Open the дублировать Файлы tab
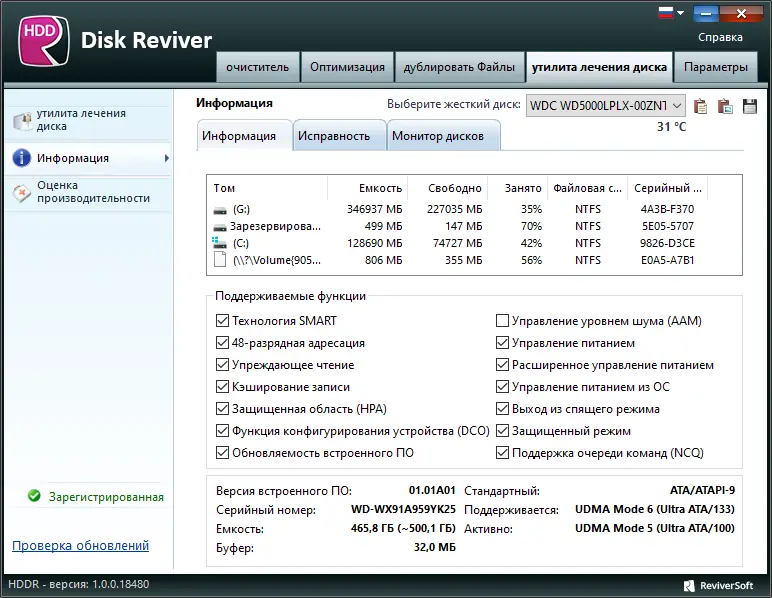Image resolution: width=772 pixels, height=598 pixels. pos(459,67)
